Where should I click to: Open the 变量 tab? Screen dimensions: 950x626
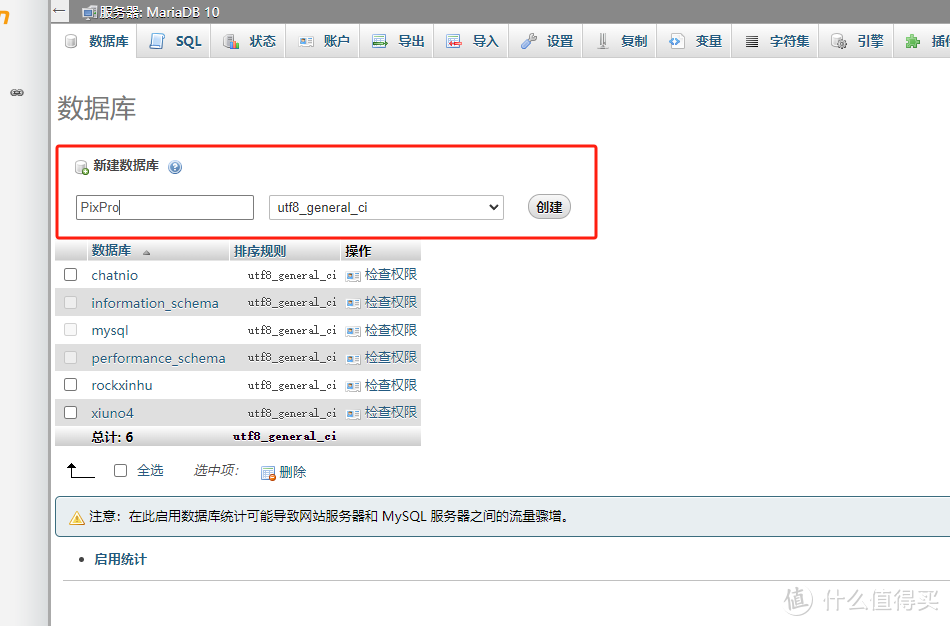pyautogui.click(x=694, y=41)
